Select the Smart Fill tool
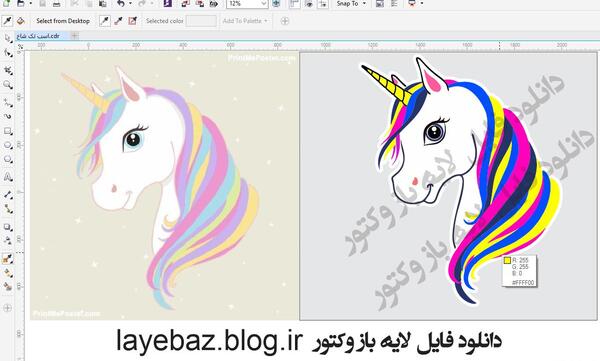The height and width of the screenshot is (361, 600). coord(8,286)
